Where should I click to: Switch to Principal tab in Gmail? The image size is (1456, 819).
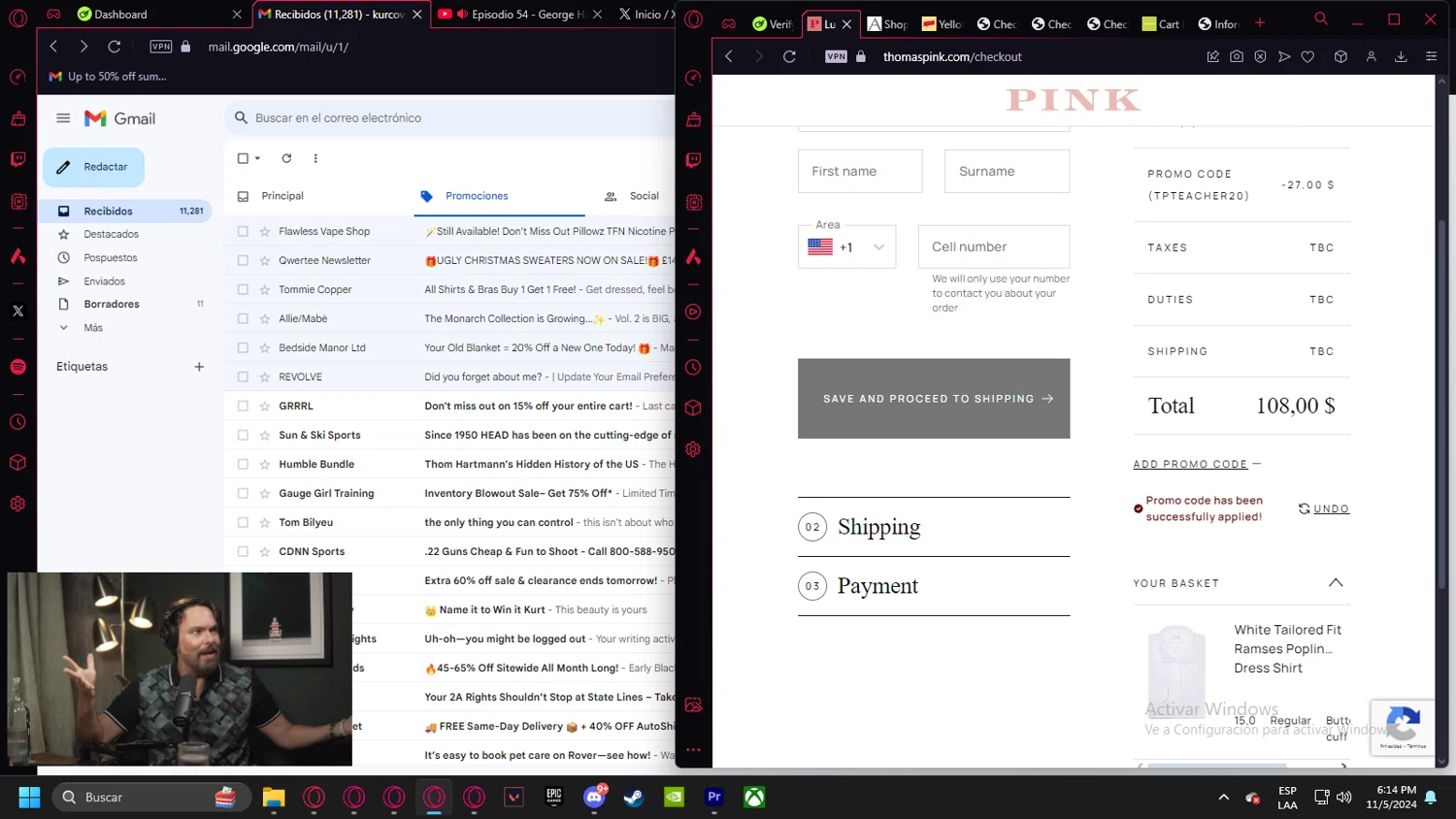282,196
